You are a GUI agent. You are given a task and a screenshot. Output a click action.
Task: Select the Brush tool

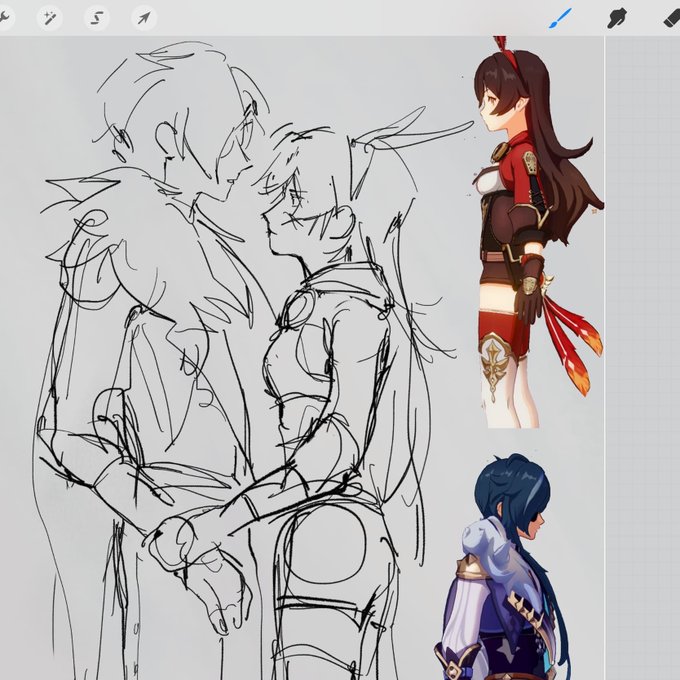point(560,18)
